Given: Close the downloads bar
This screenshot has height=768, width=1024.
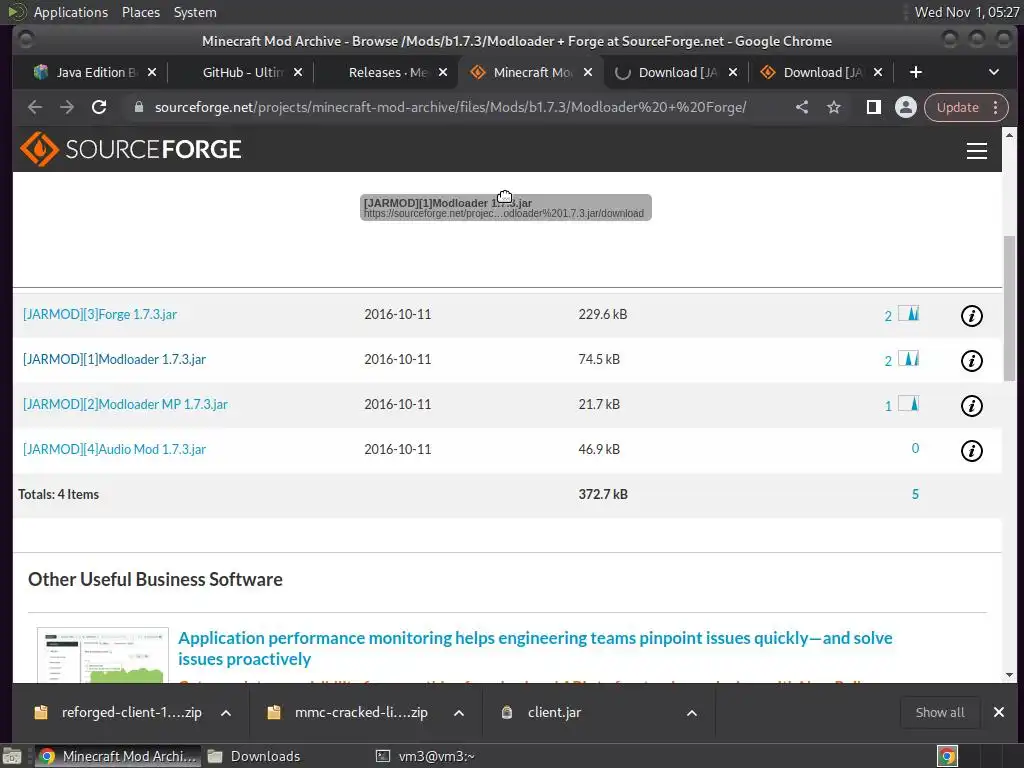Looking at the screenshot, I should [999, 712].
